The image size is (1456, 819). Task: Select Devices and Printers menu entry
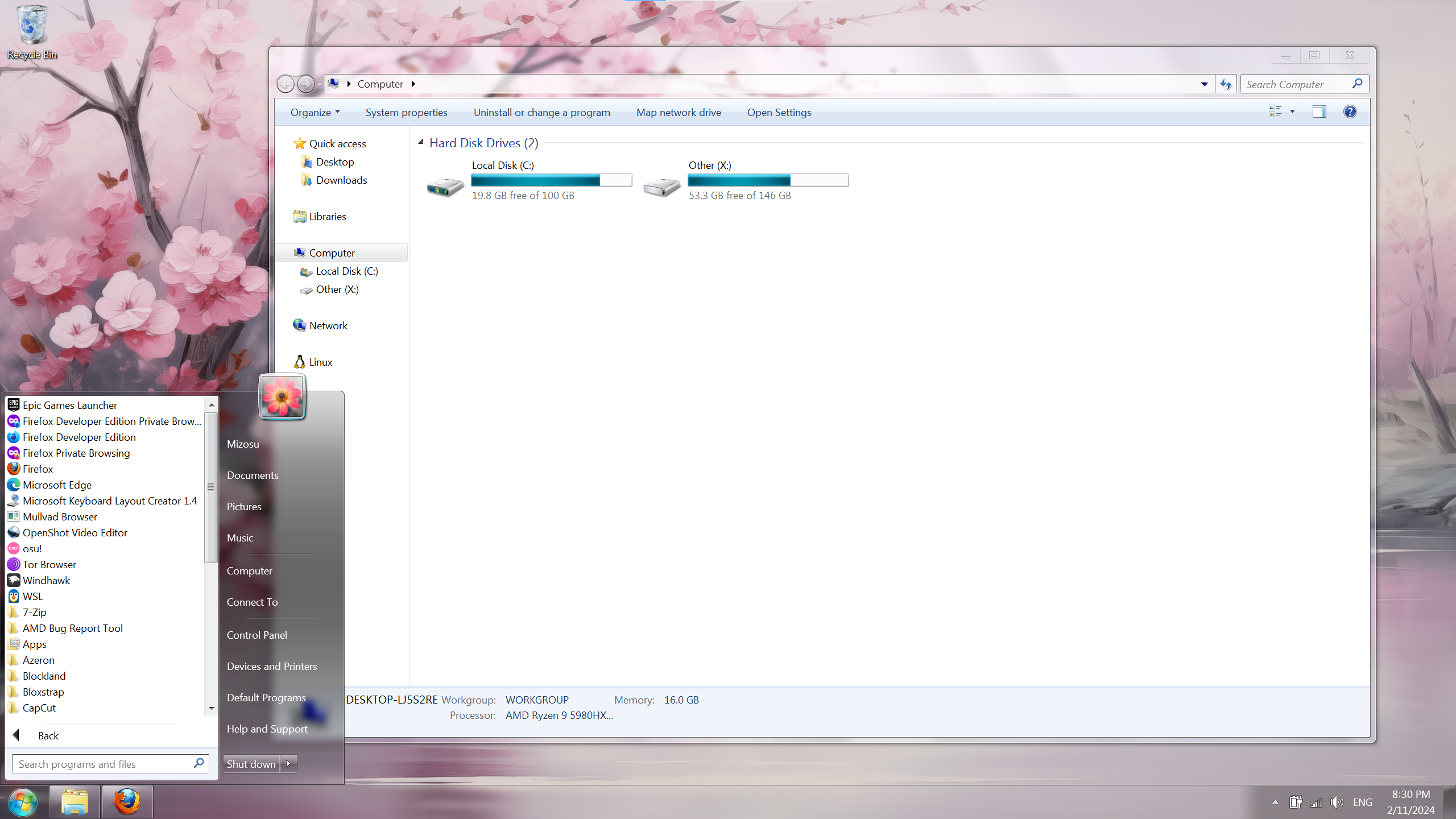(x=272, y=666)
